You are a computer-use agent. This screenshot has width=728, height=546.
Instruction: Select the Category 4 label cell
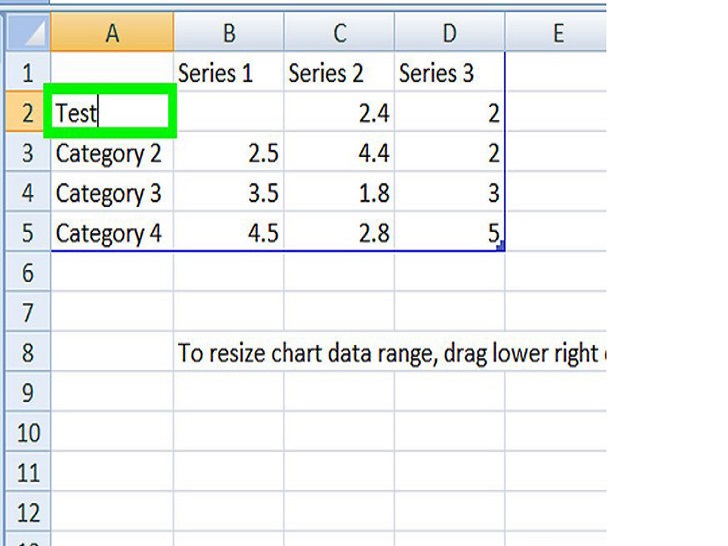tap(112, 234)
